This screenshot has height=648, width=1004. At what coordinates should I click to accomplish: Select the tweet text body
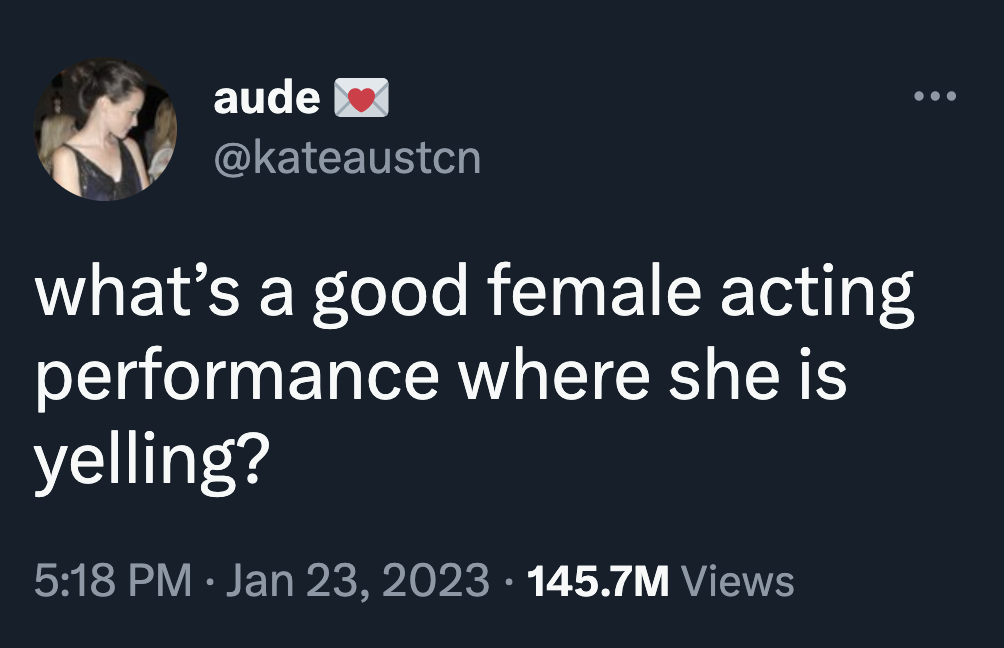coord(440,372)
